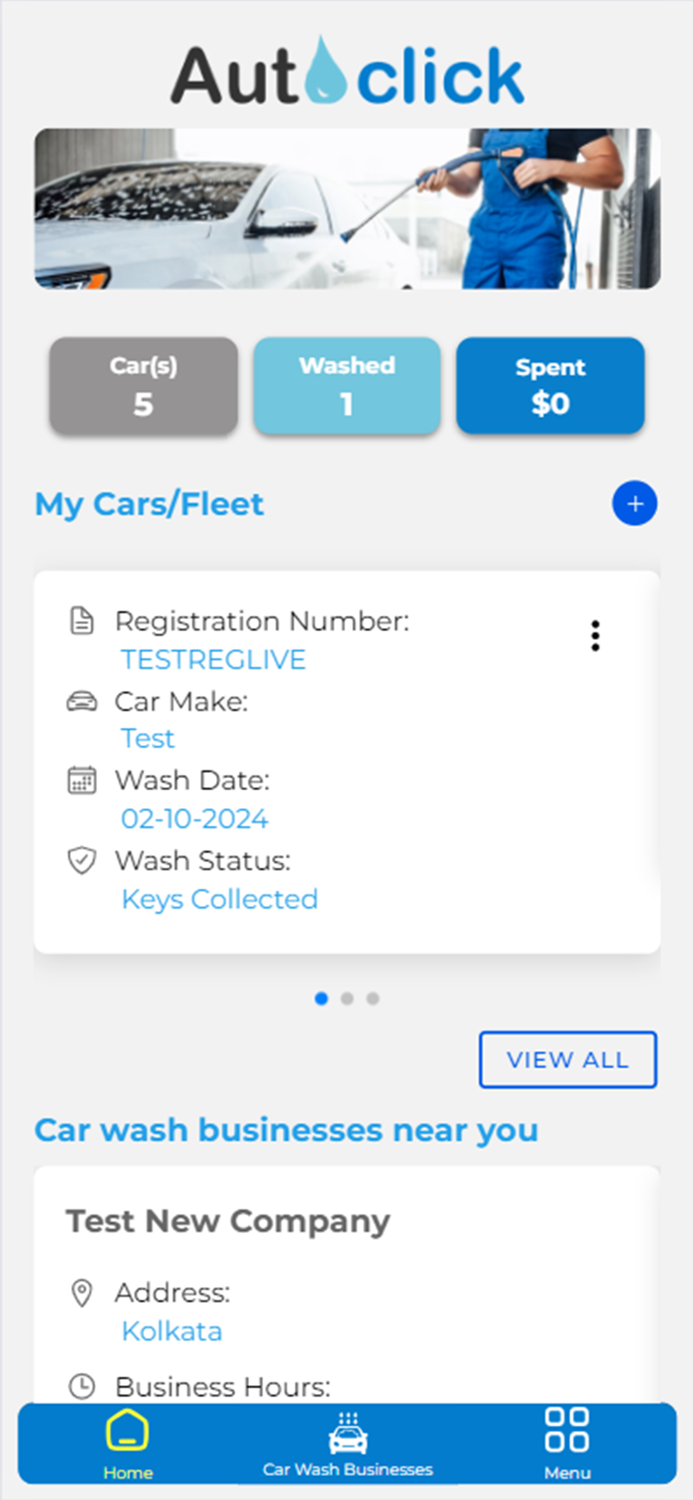693x1500 pixels.
Task: Select the Washed stats card
Action: tap(347, 385)
